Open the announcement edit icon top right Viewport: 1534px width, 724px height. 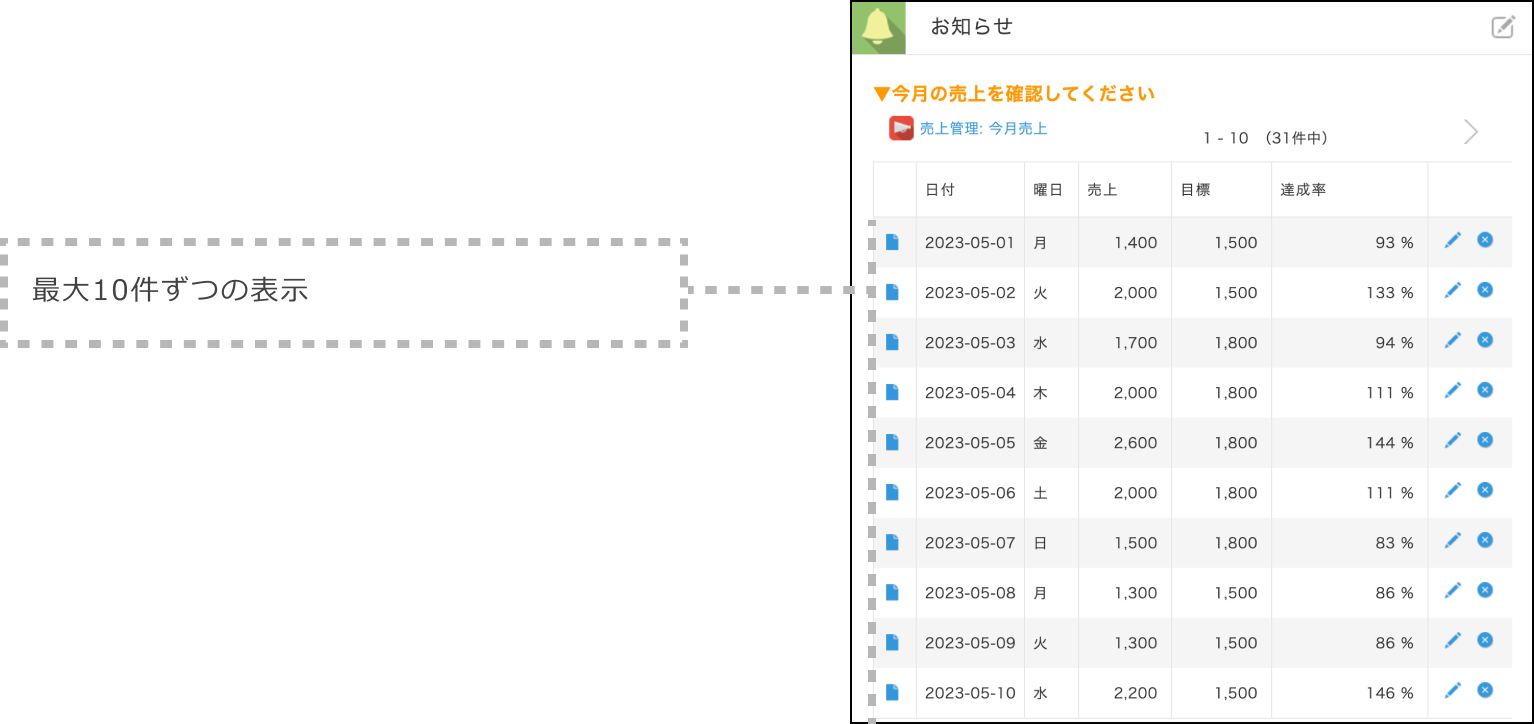click(x=1503, y=27)
